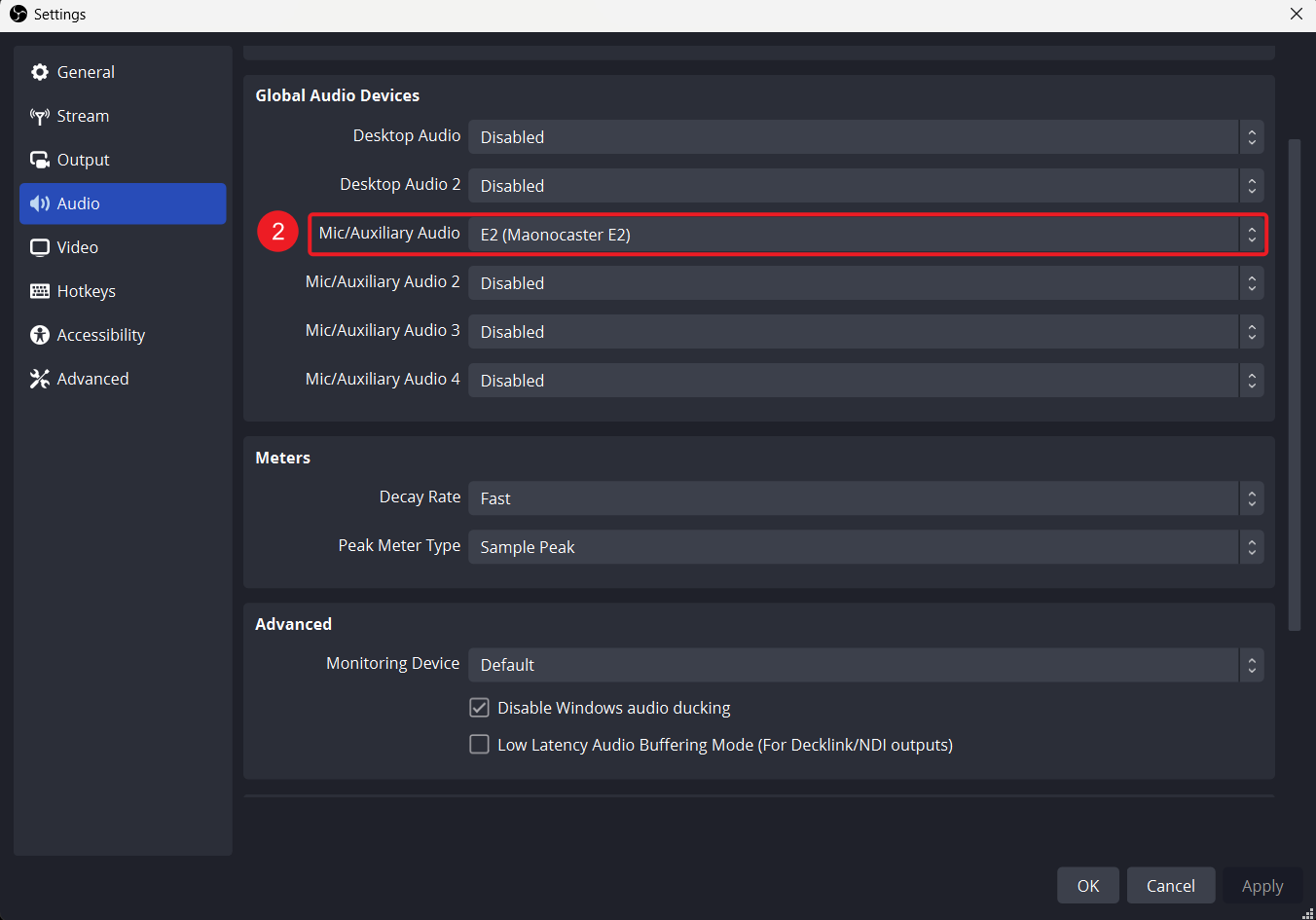Open Output settings via its icon
Viewport: 1316px width, 920px height.
pos(39,159)
